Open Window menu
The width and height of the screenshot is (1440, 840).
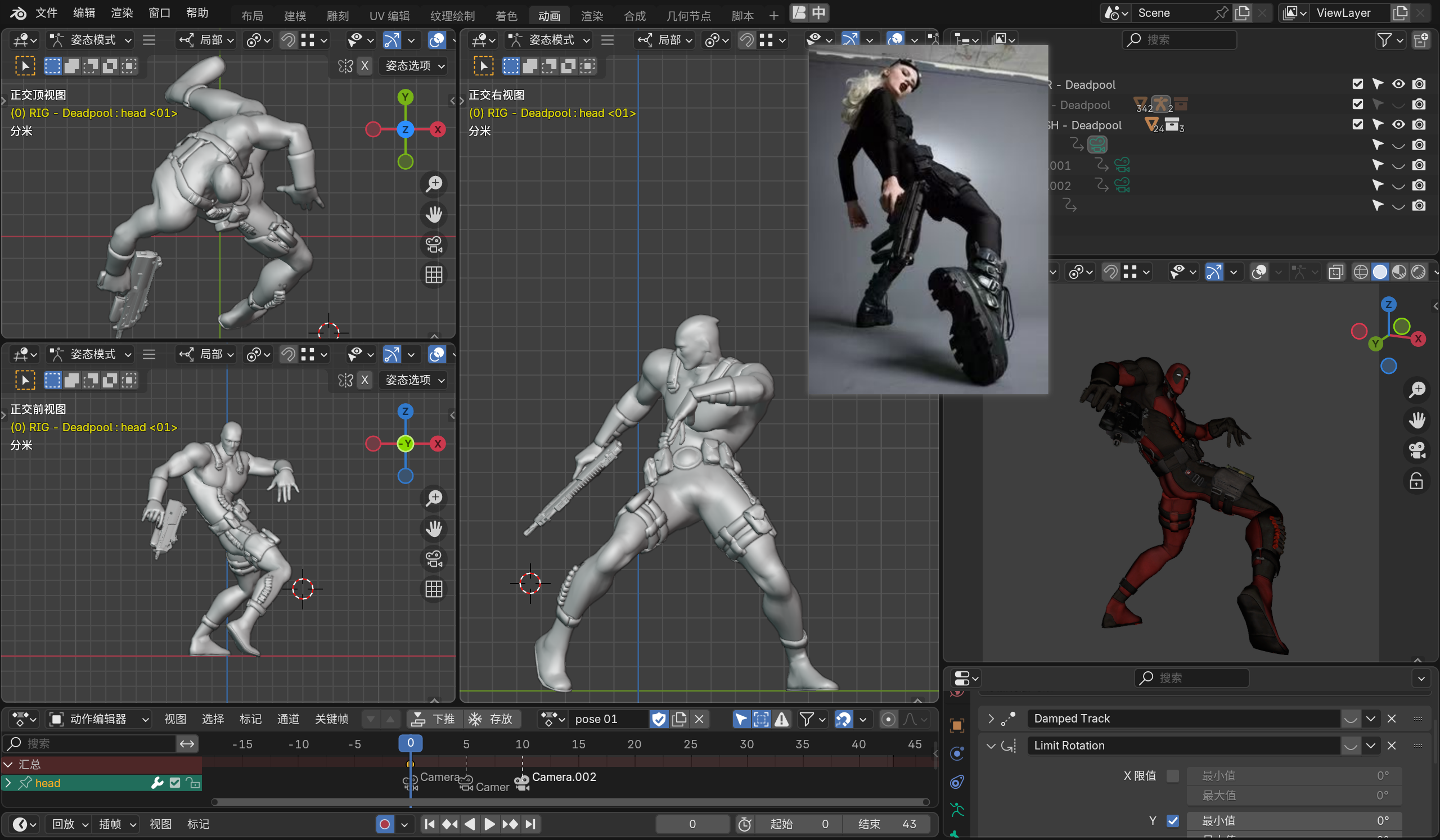[159, 12]
